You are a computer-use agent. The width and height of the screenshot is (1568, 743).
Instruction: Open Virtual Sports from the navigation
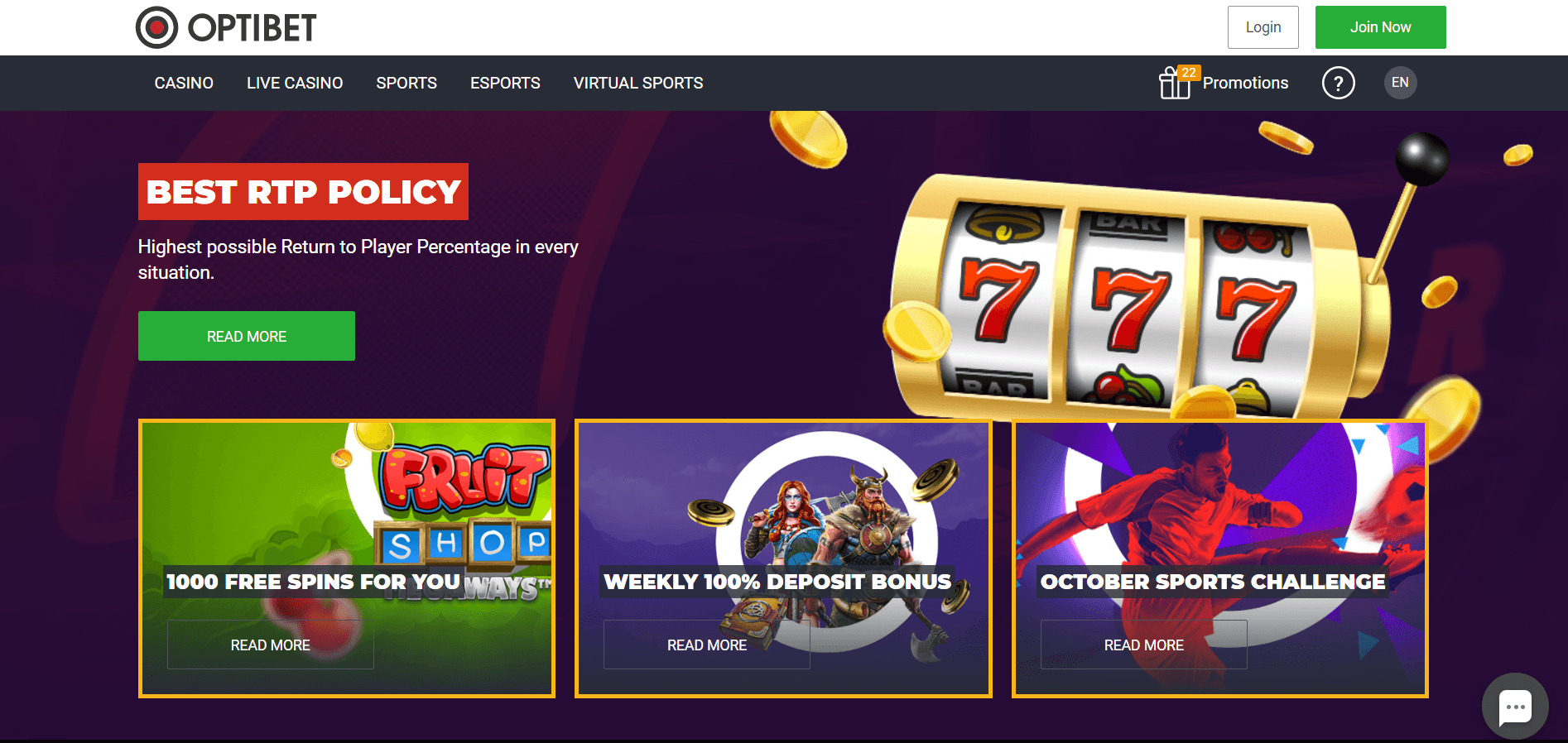click(x=638, y=83)
